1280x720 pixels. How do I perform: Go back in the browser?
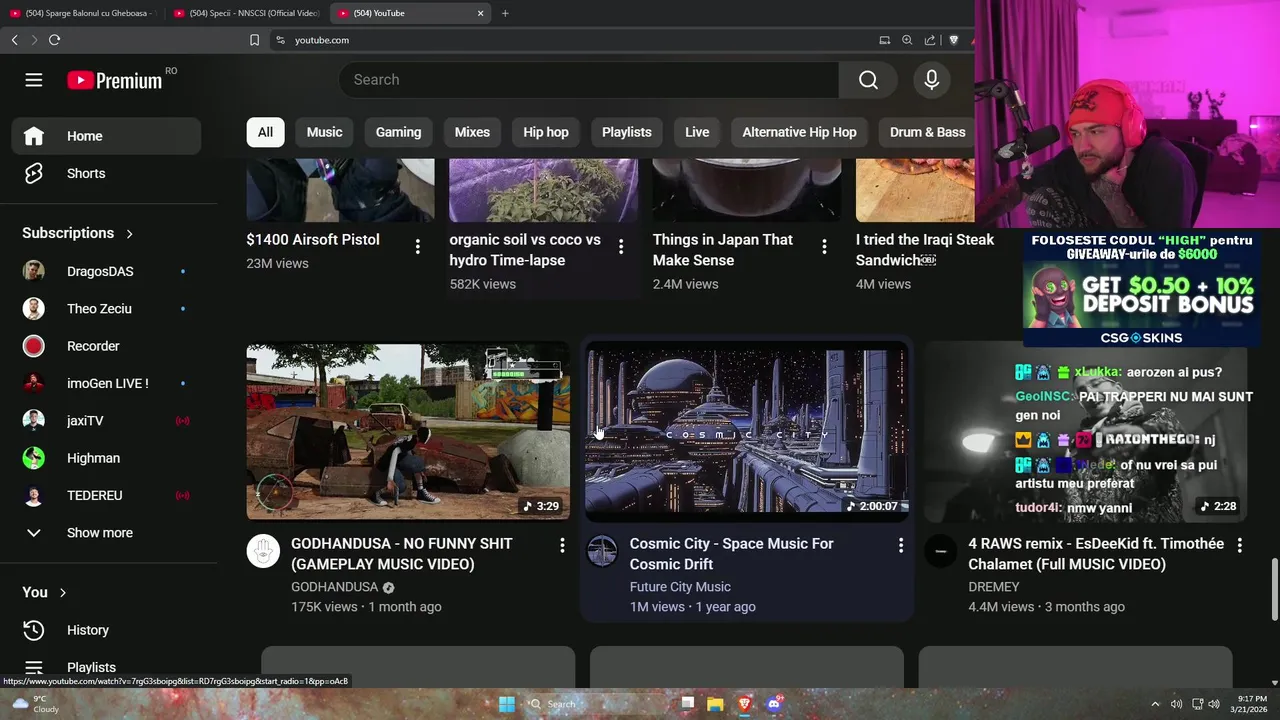(14, 40)
